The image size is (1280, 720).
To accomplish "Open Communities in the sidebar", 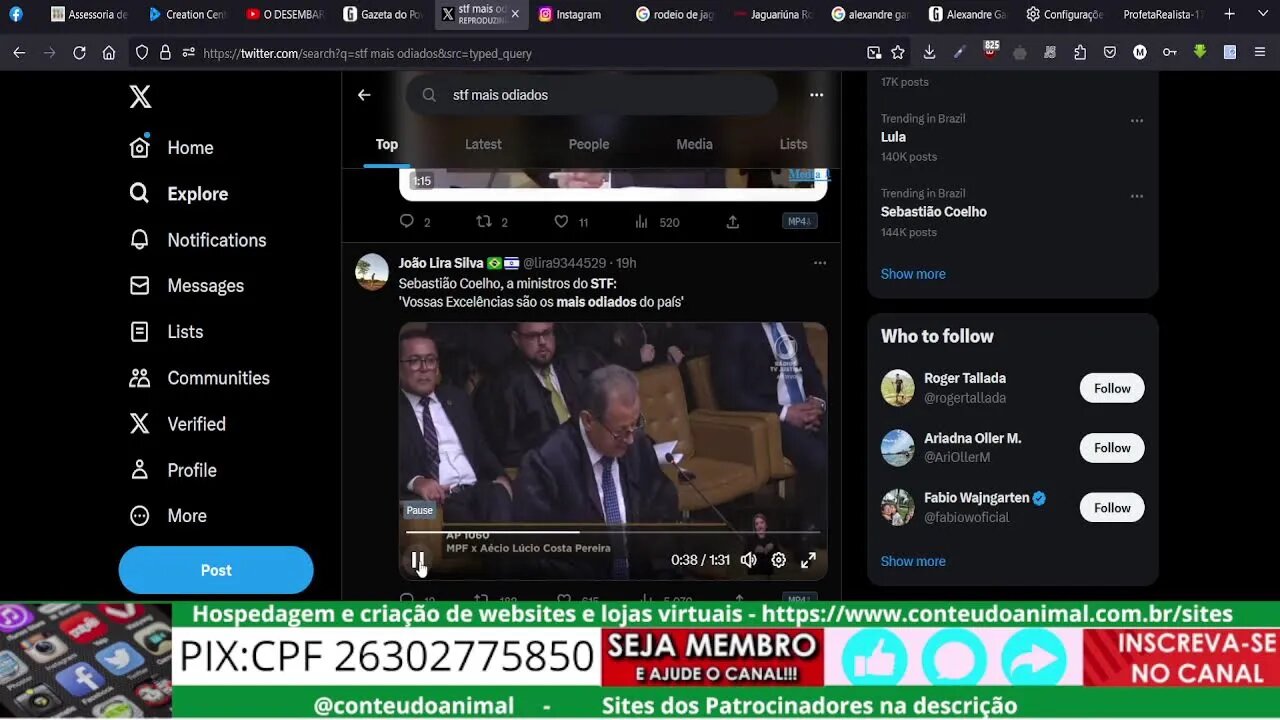I will [199, 378].
